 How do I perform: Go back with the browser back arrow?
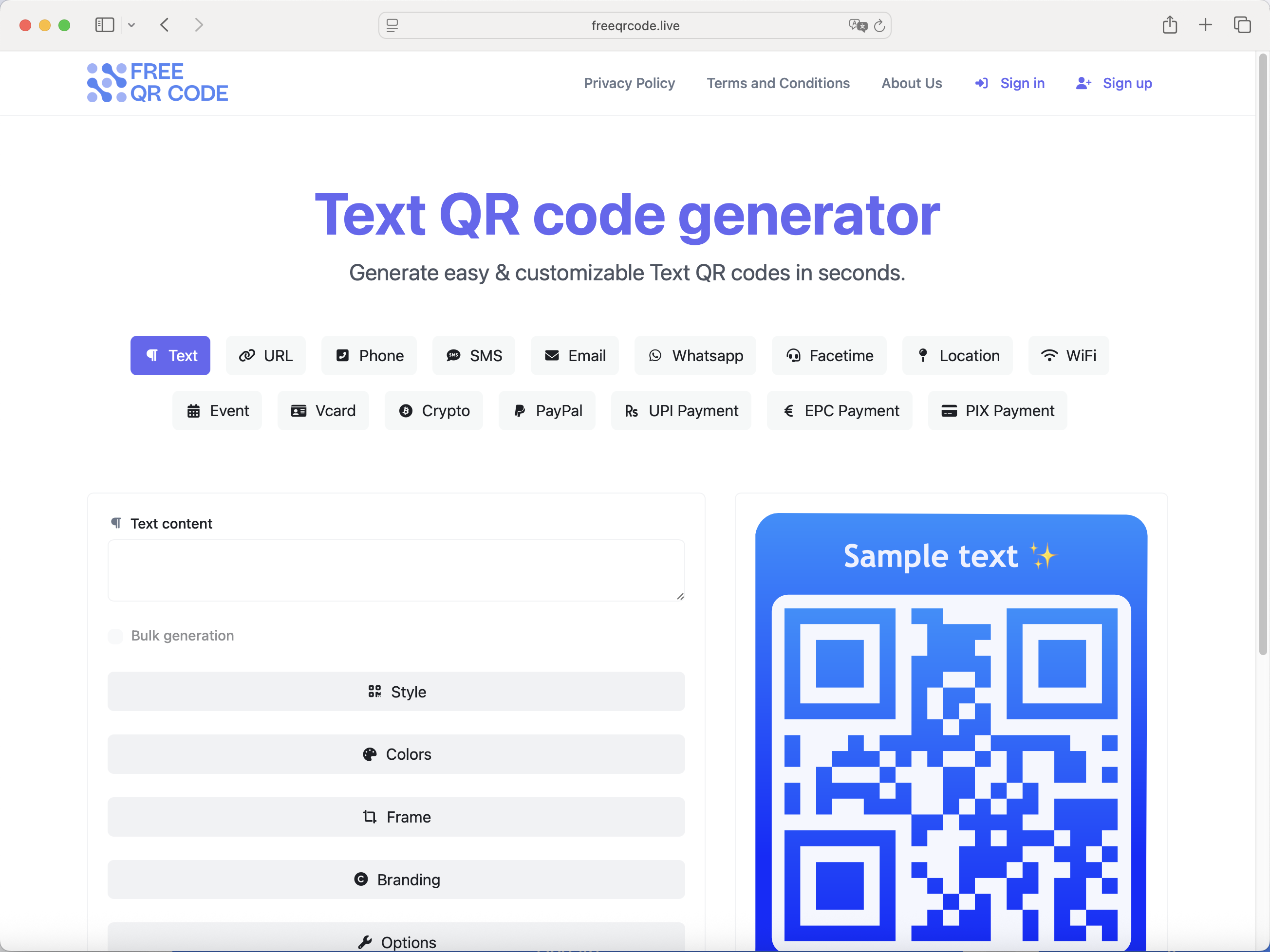click(x=165, y=25)
